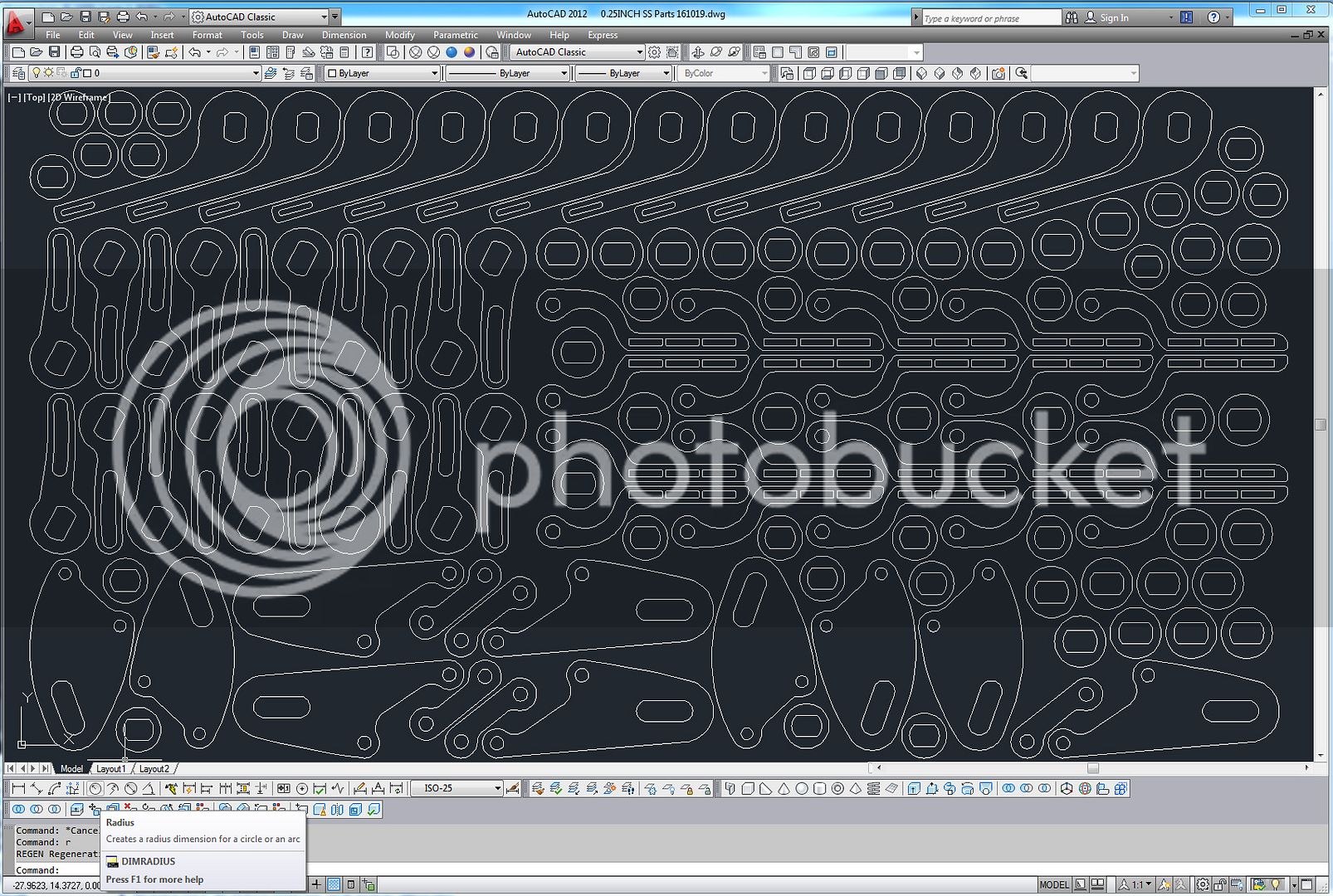Open the Modify menu
Image resolution: width=1333 pixels, height=896 pixels.
coord(399,35)
